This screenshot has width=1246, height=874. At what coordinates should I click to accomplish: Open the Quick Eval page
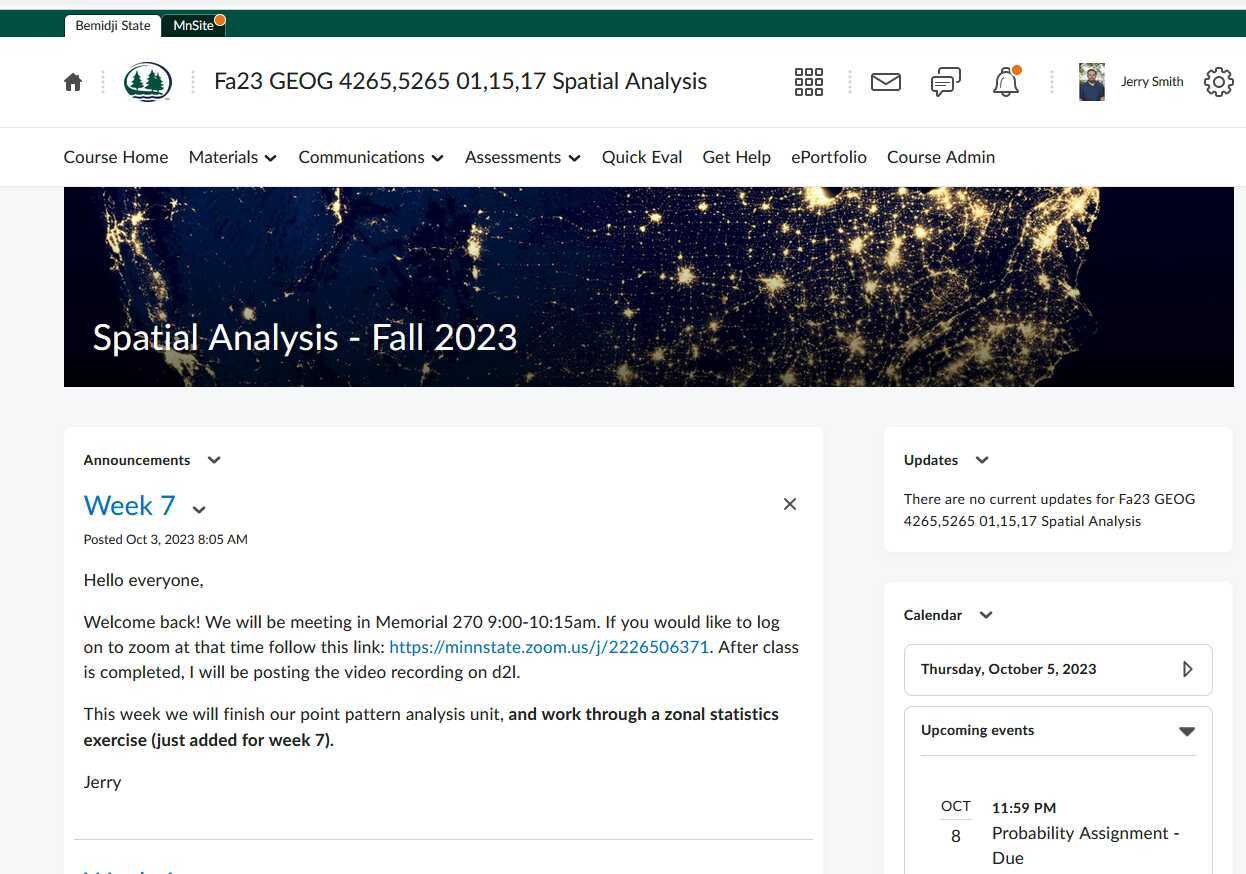pos(642,157)
